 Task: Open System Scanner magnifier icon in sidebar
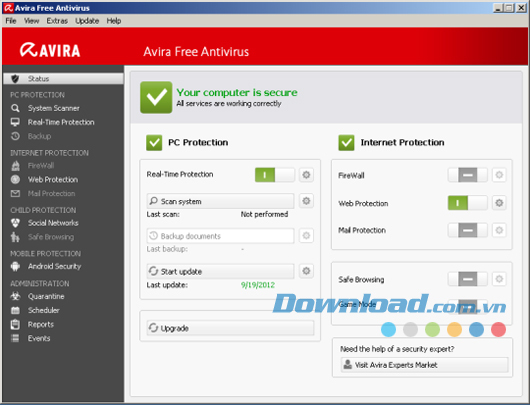point(15,108)
